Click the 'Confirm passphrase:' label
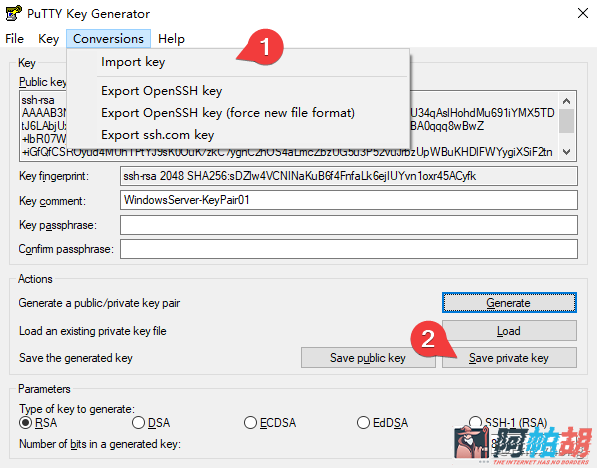Screen dimensions: 597x468 click(66, 249)
